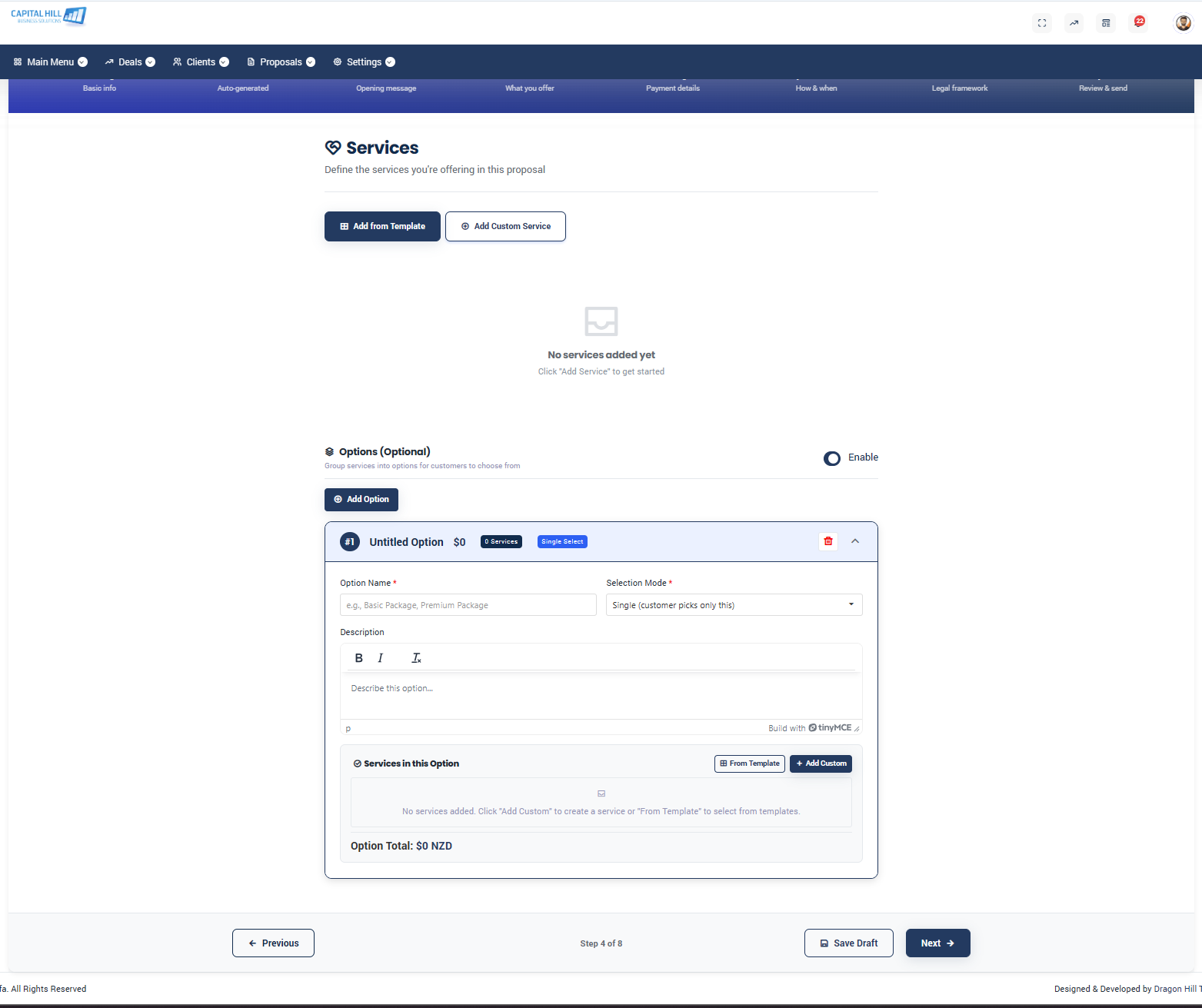Clear formatting in Description editor
The height and width of the screenshot is (1008, 1202).
point(416,658)
